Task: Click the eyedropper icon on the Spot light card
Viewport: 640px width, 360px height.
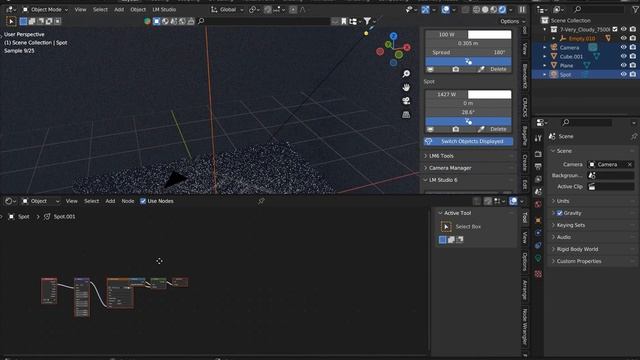Action: pyautogui.click(x=481, y=129)
